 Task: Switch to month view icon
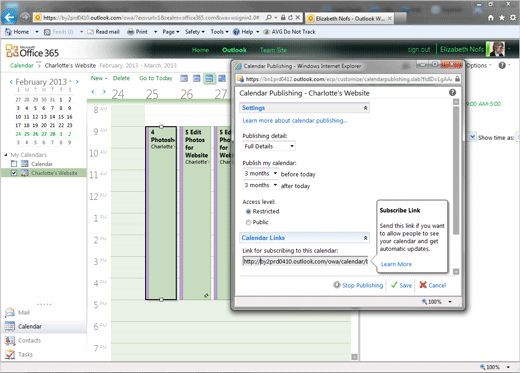coord(222,78)
